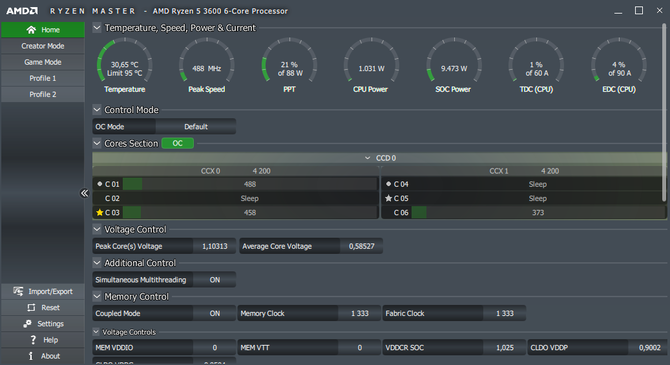Click the C 04 Sleep core row
Image resolution: width=670 pixels, height=365 pixels.
click(x=524, y=184)
